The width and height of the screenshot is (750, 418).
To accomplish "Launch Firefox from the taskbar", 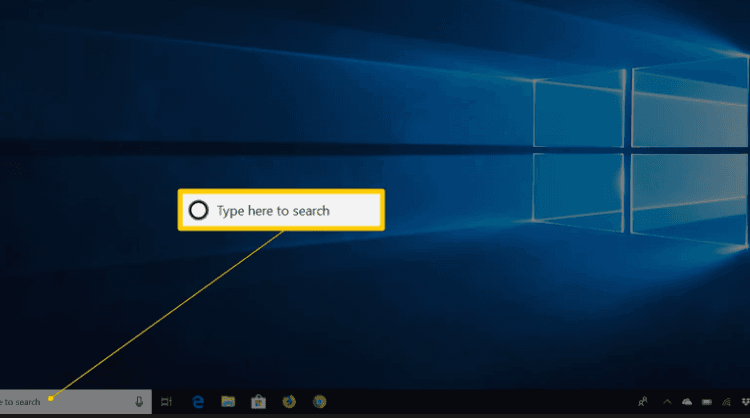I will click(x=289, y=402).
